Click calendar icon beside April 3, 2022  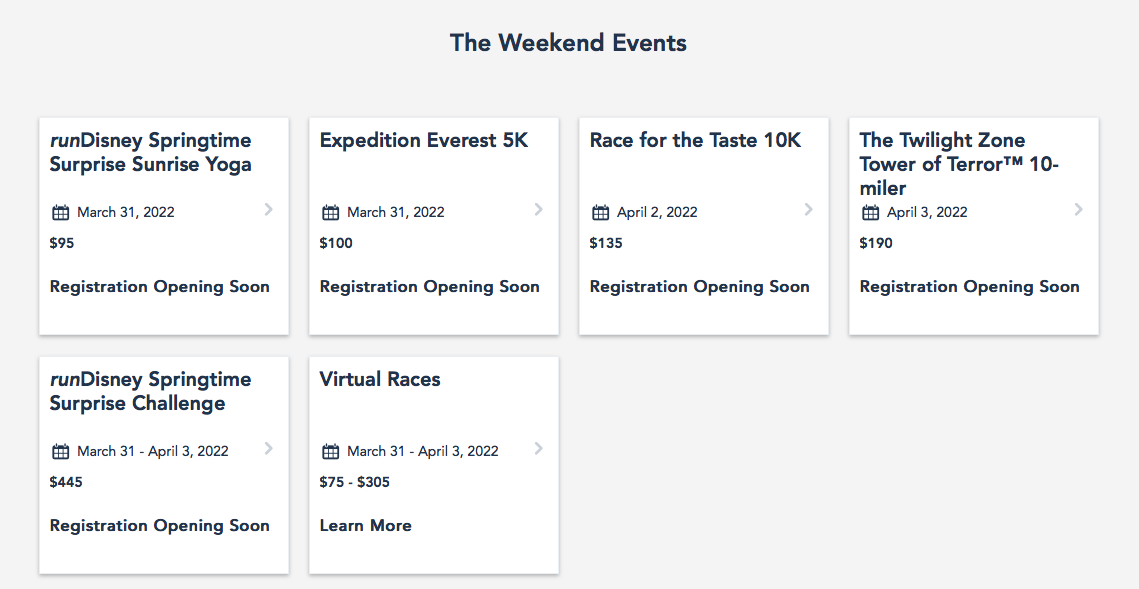point(870,212)
